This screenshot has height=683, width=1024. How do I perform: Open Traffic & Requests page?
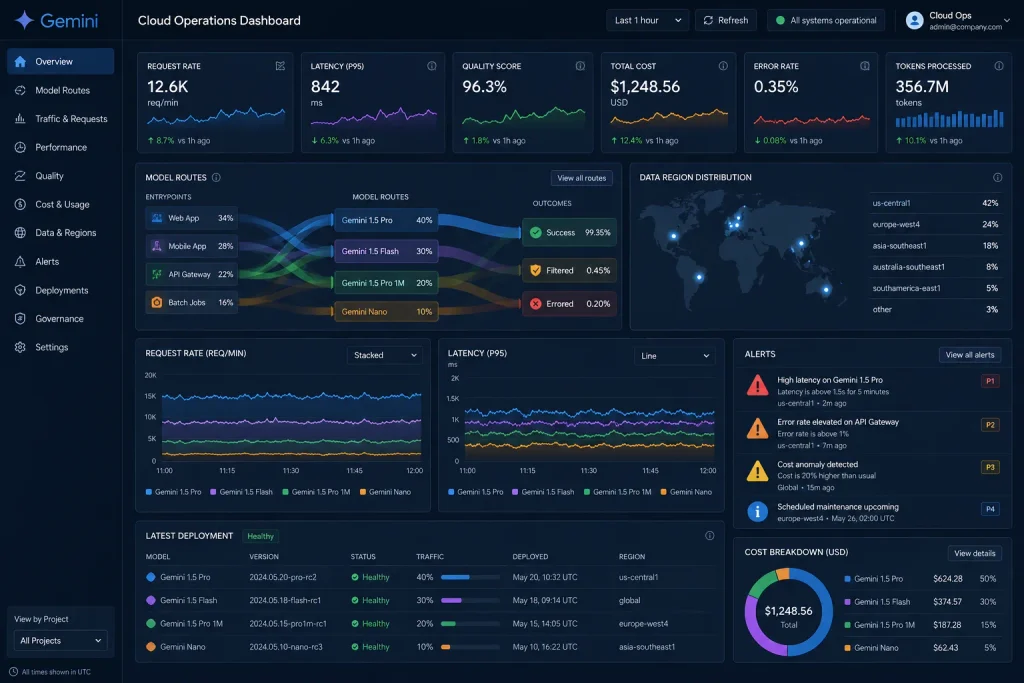pyautogui.click(x=60, y=119)
